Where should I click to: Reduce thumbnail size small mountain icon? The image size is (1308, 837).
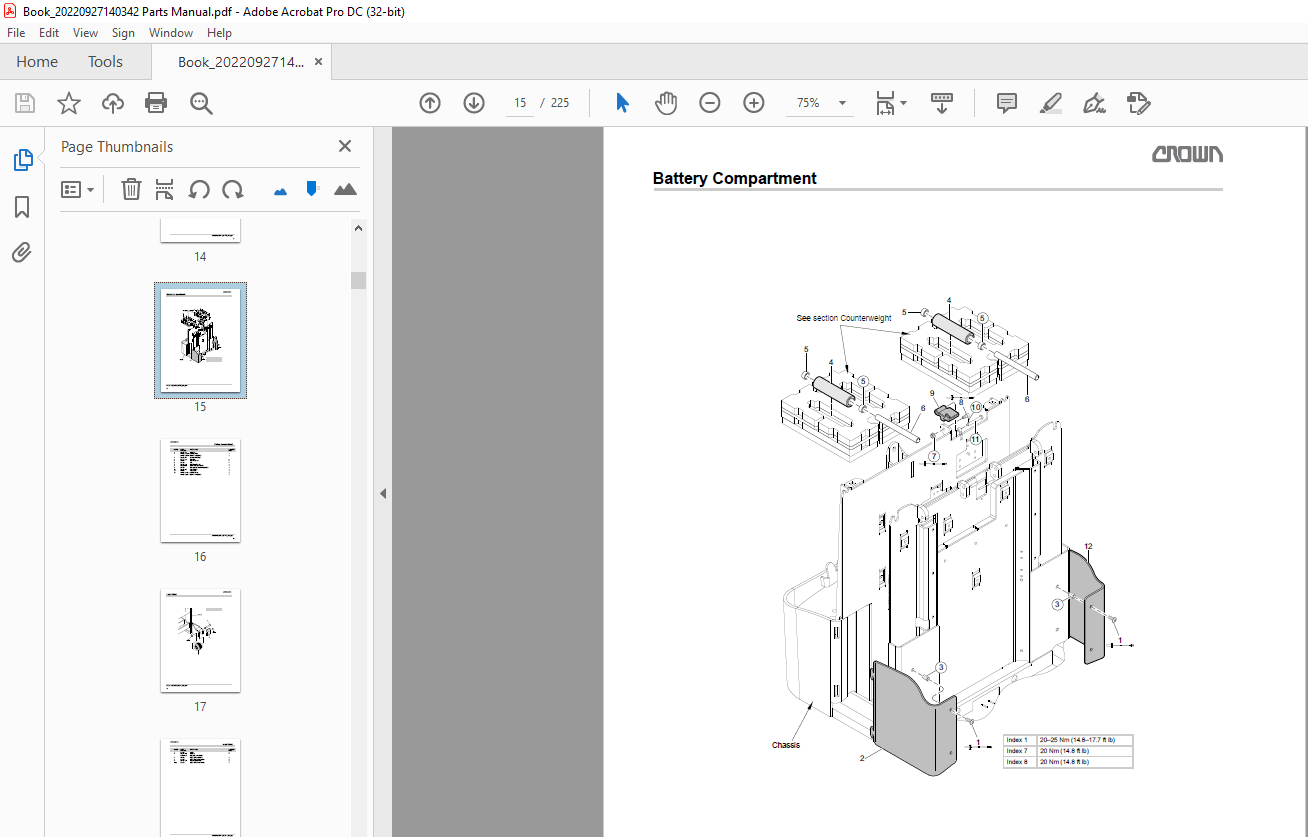280,190
